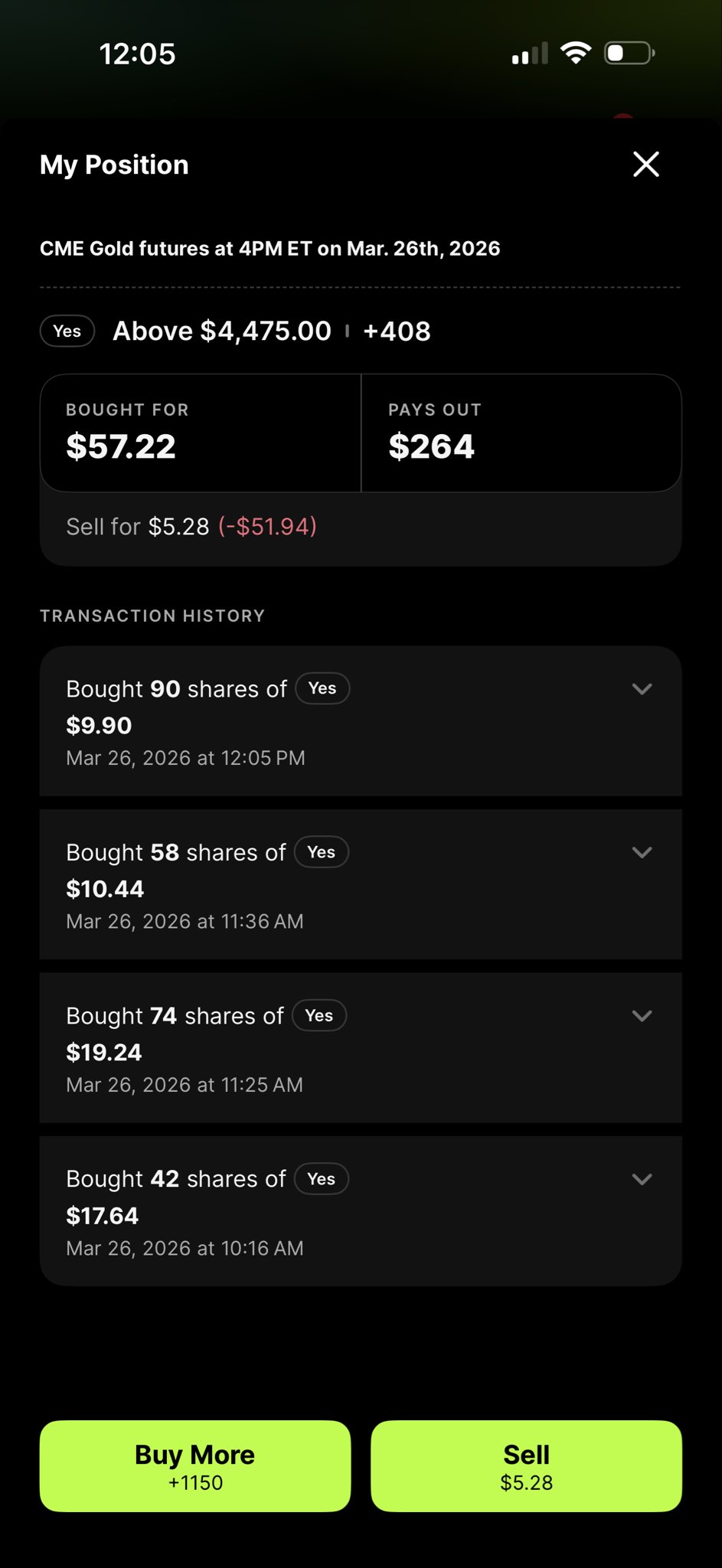Tap the Buy More button
722x1568 pixels.
pyautogui.click(x=195, y=1466)
